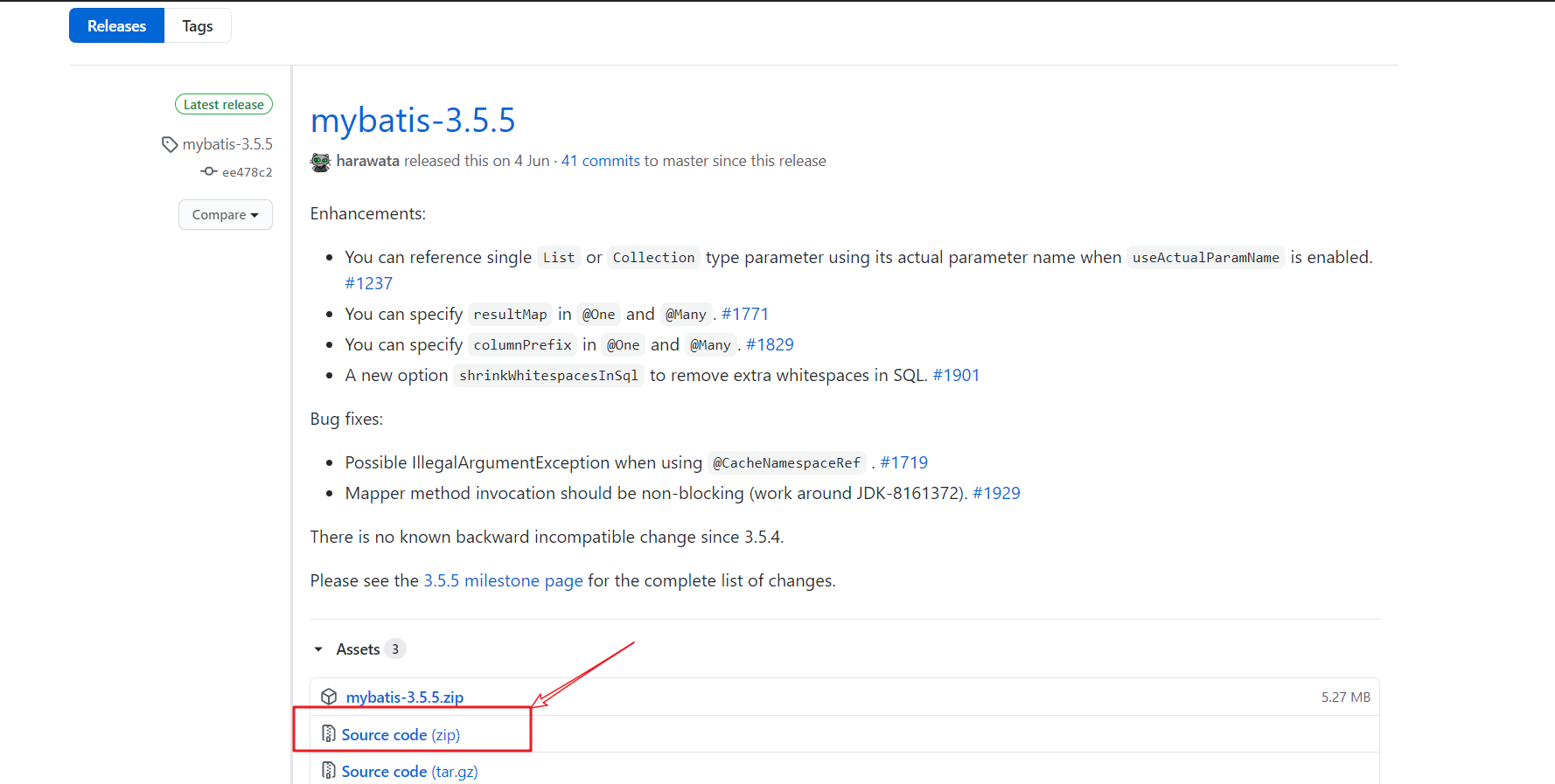Open the 41 commits link
Screen dimensions: 1555x784
click(601, 161)
